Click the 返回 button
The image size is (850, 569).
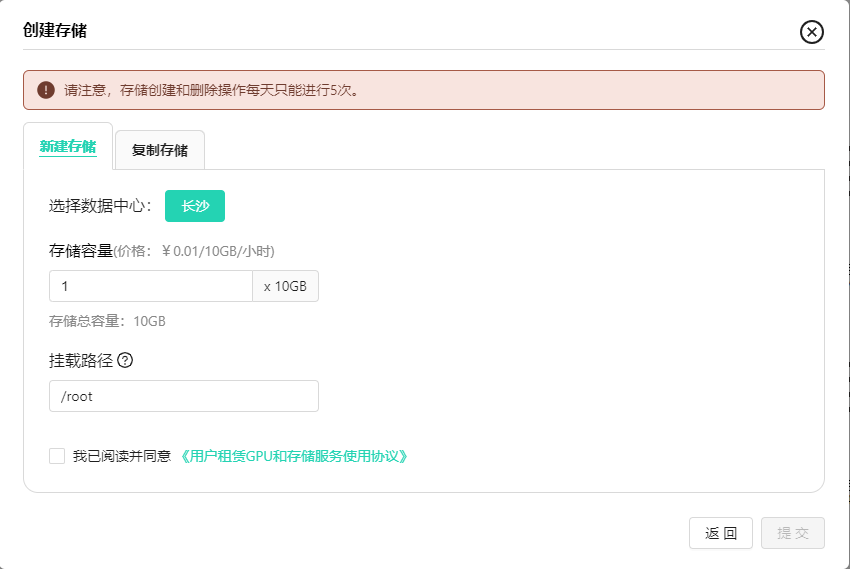(x=721, y=533)
